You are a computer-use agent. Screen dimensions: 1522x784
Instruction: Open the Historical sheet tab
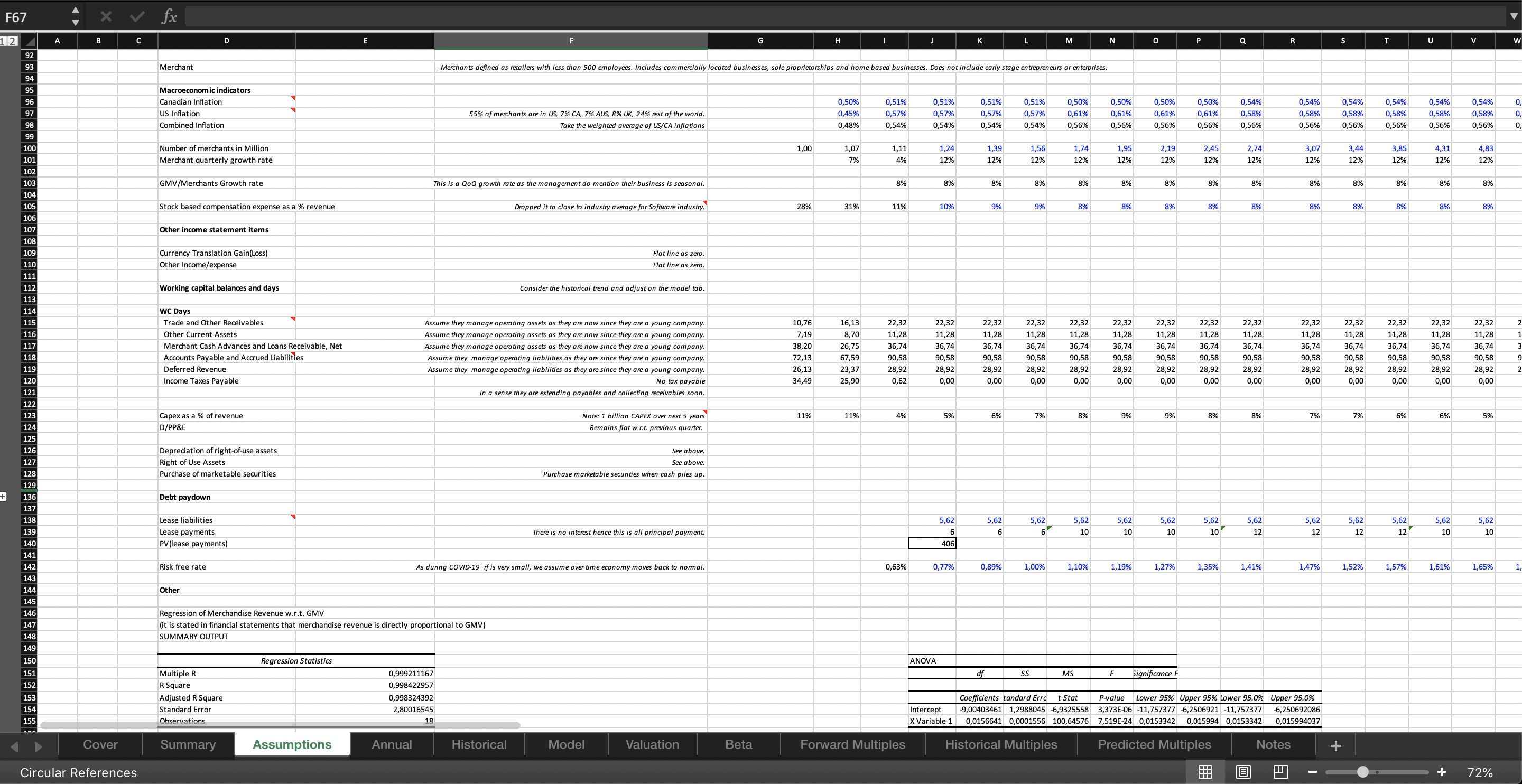pyautogui.click(x=479, y=744)
